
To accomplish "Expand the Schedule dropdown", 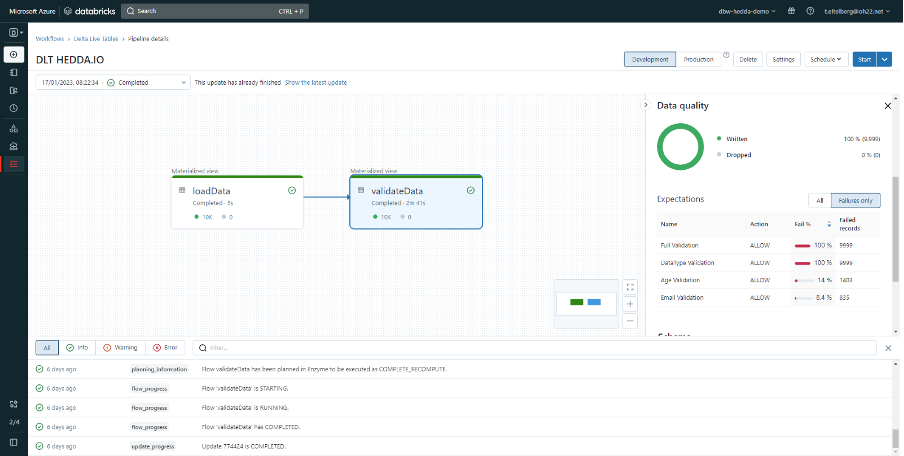I will click(828, 59).
